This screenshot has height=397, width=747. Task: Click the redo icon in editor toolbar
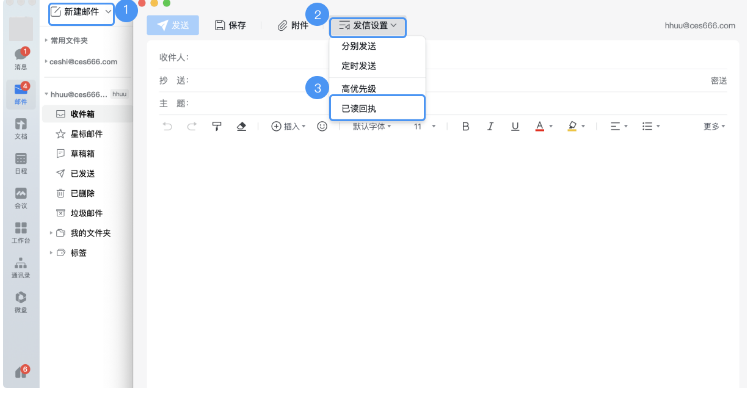coord(192,126)
